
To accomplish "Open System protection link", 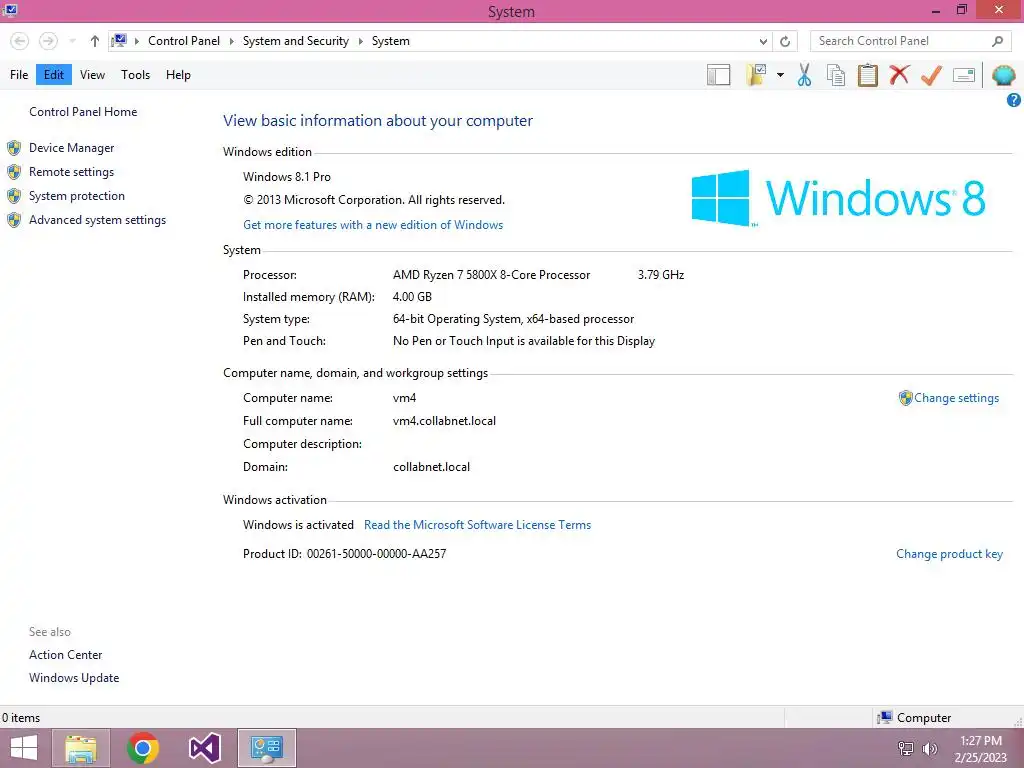I will click(x=76, y=196).
